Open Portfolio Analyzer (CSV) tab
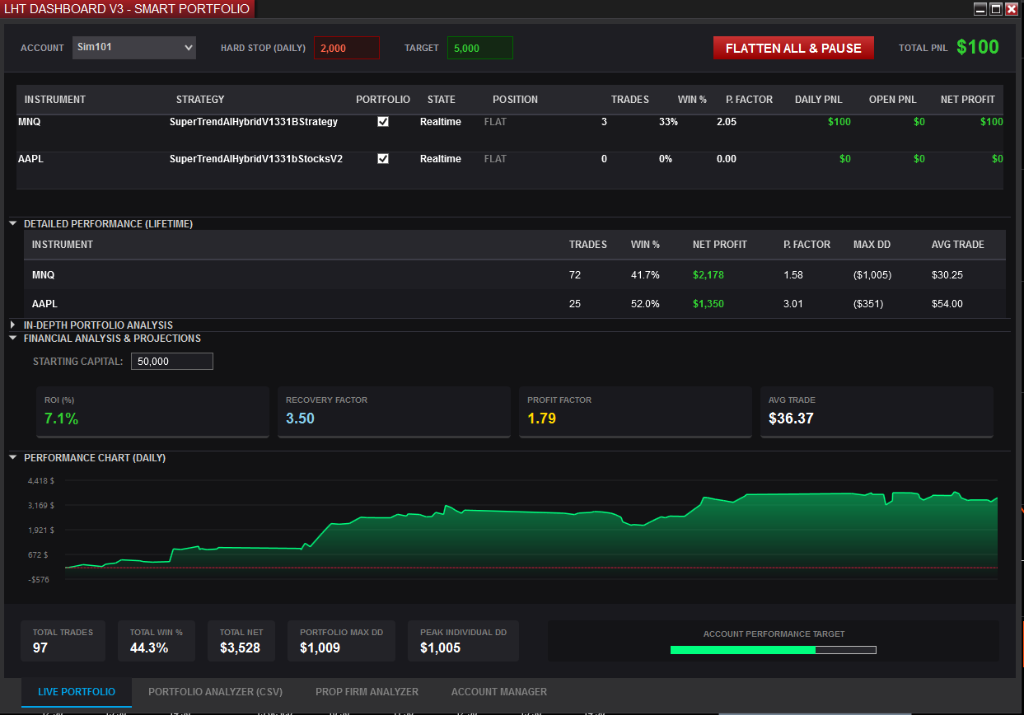Screen dimensions: 1024x715 tap(216, 691)
